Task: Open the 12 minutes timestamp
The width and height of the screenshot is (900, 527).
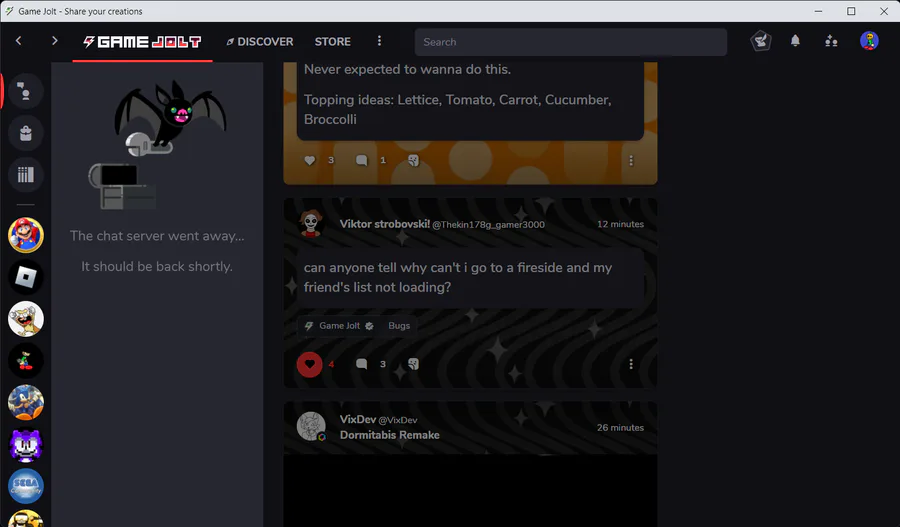Action: (x=620, y=224)
